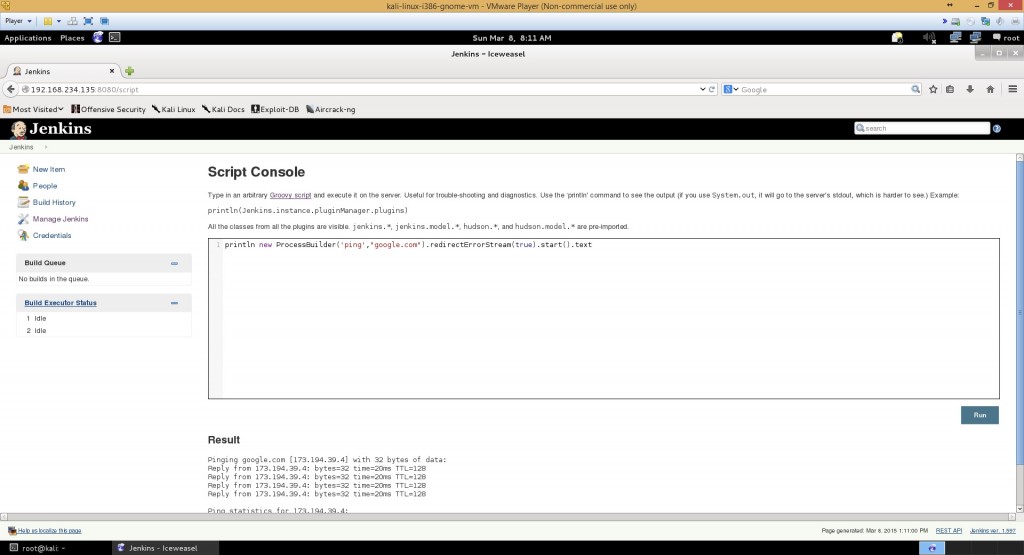This screenshot has height=555, width=1024.
Task: Launch Iceweasel from the top panel globe icon
Action: point(98,37)
